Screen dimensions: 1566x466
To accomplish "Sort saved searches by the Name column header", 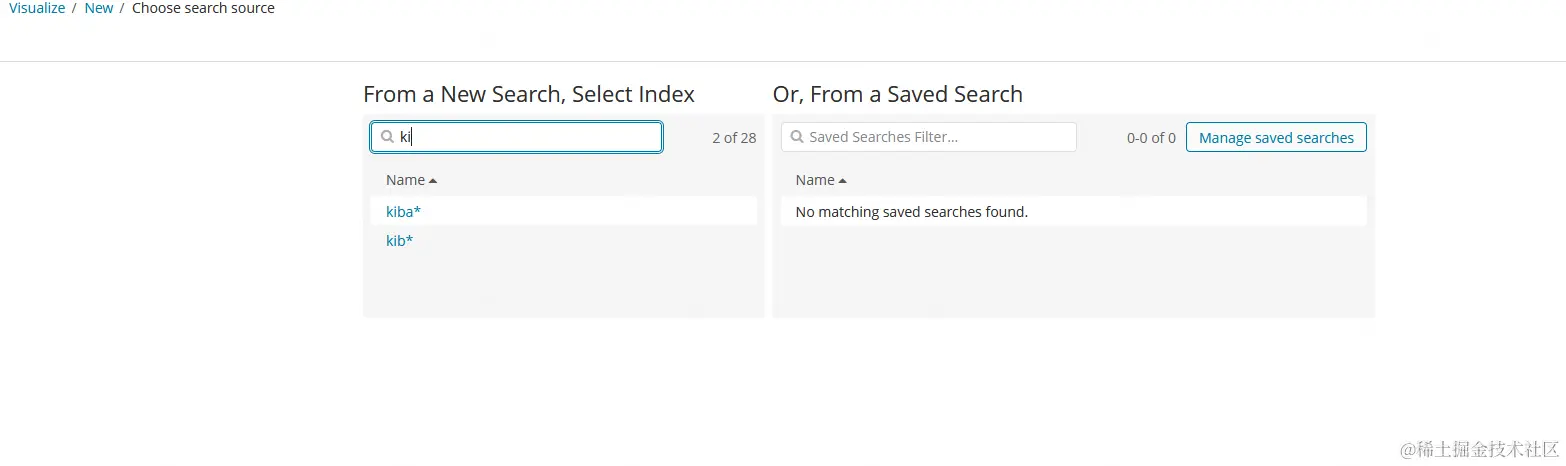I will (x=815, y=180).
